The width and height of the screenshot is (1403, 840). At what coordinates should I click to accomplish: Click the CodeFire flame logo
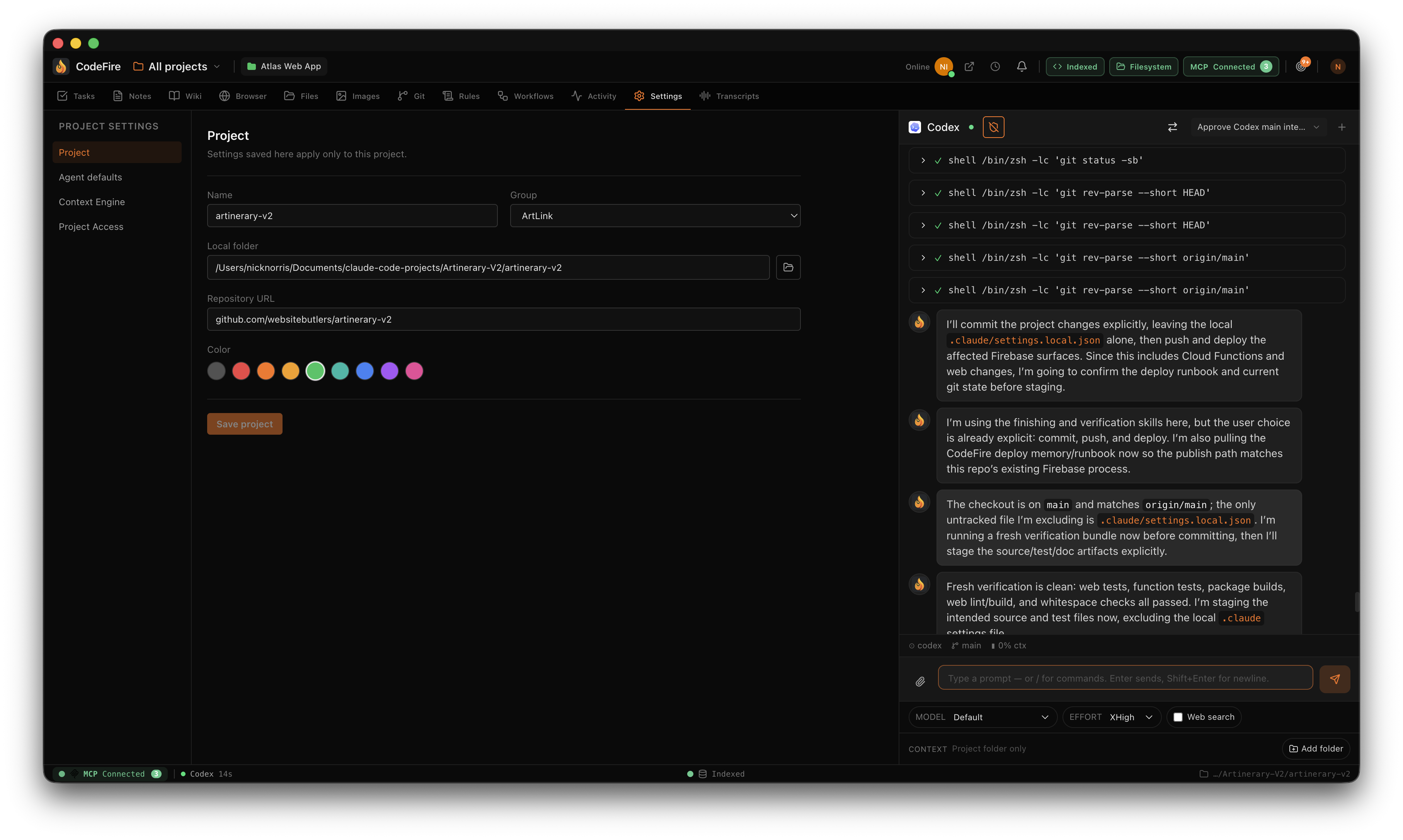61,66
